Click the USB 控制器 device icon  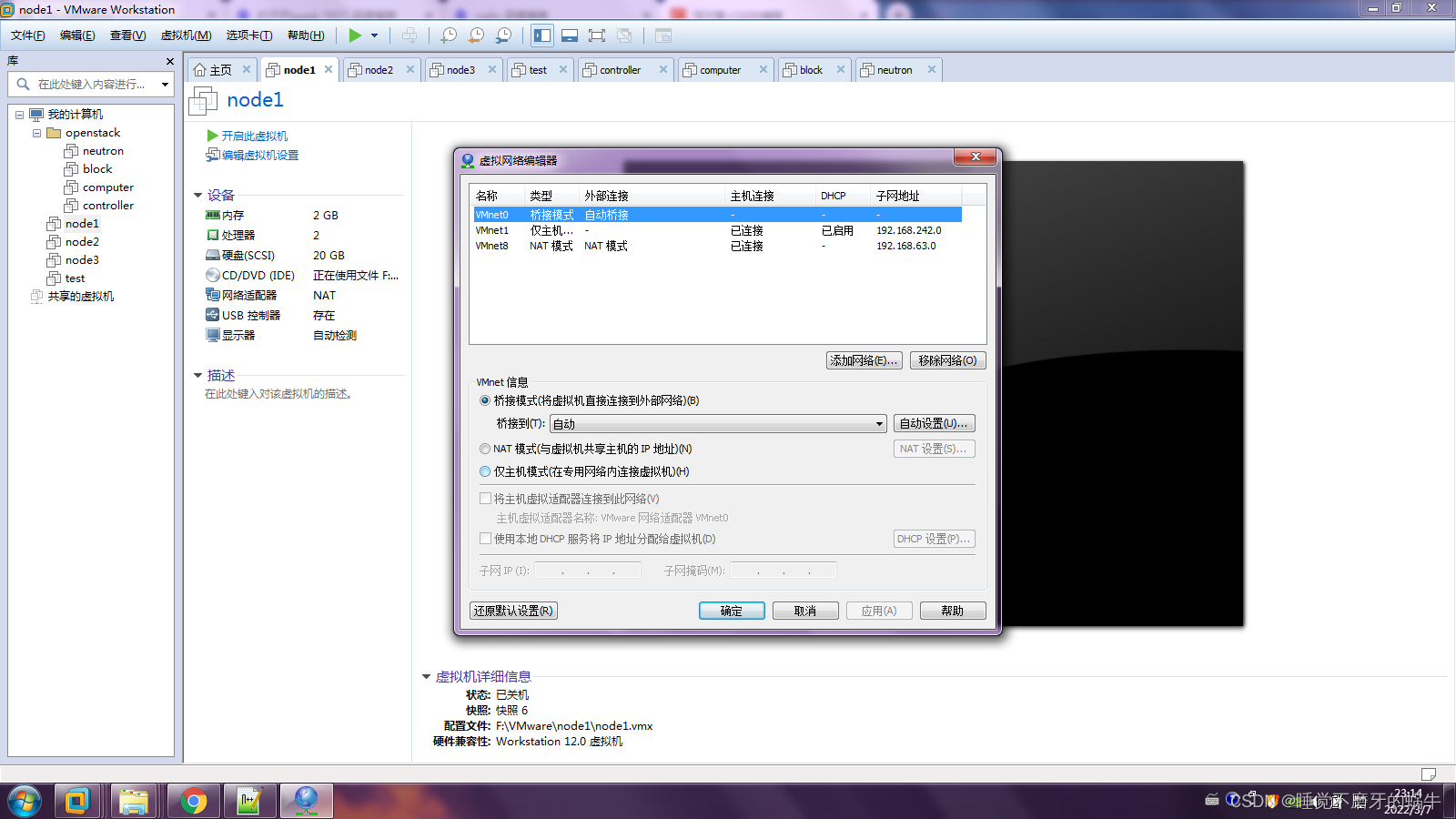[x=213, y=315]
